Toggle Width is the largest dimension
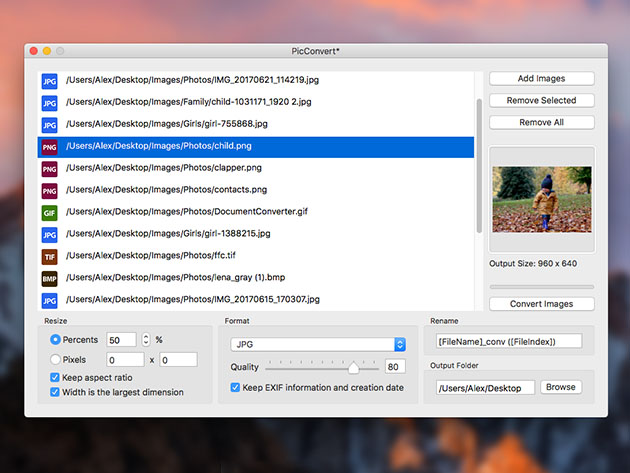Image resolution: width=630 pixels, height=473 pixels. point(55,392)
